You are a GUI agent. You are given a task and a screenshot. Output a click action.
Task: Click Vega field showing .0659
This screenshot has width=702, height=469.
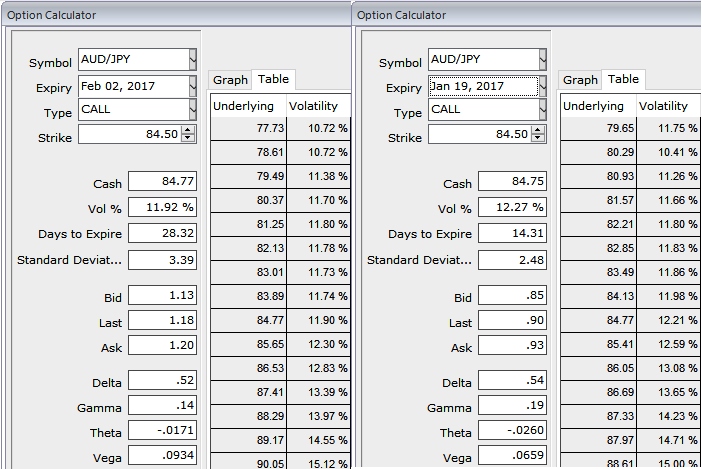[x=513, y=456]
